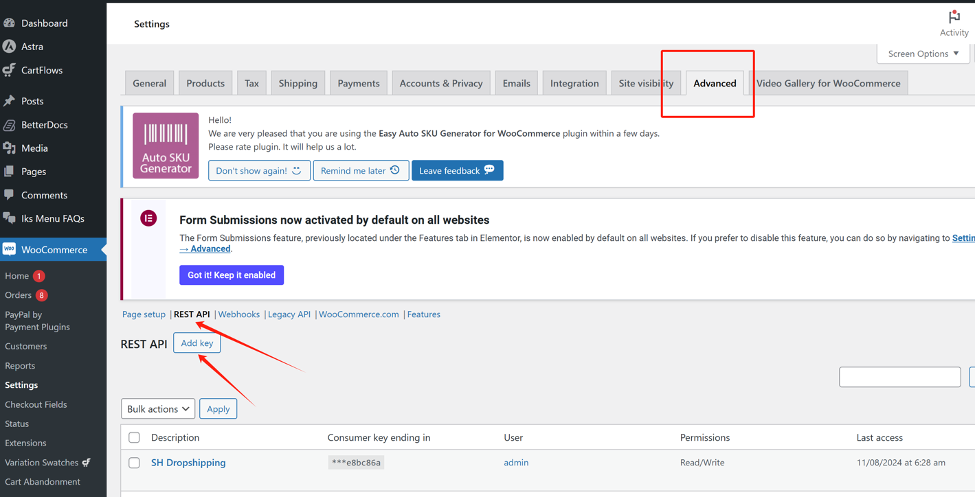977x497 pixels.
Task: Open the WooCommerce.com sub-link
Action: 359,315
